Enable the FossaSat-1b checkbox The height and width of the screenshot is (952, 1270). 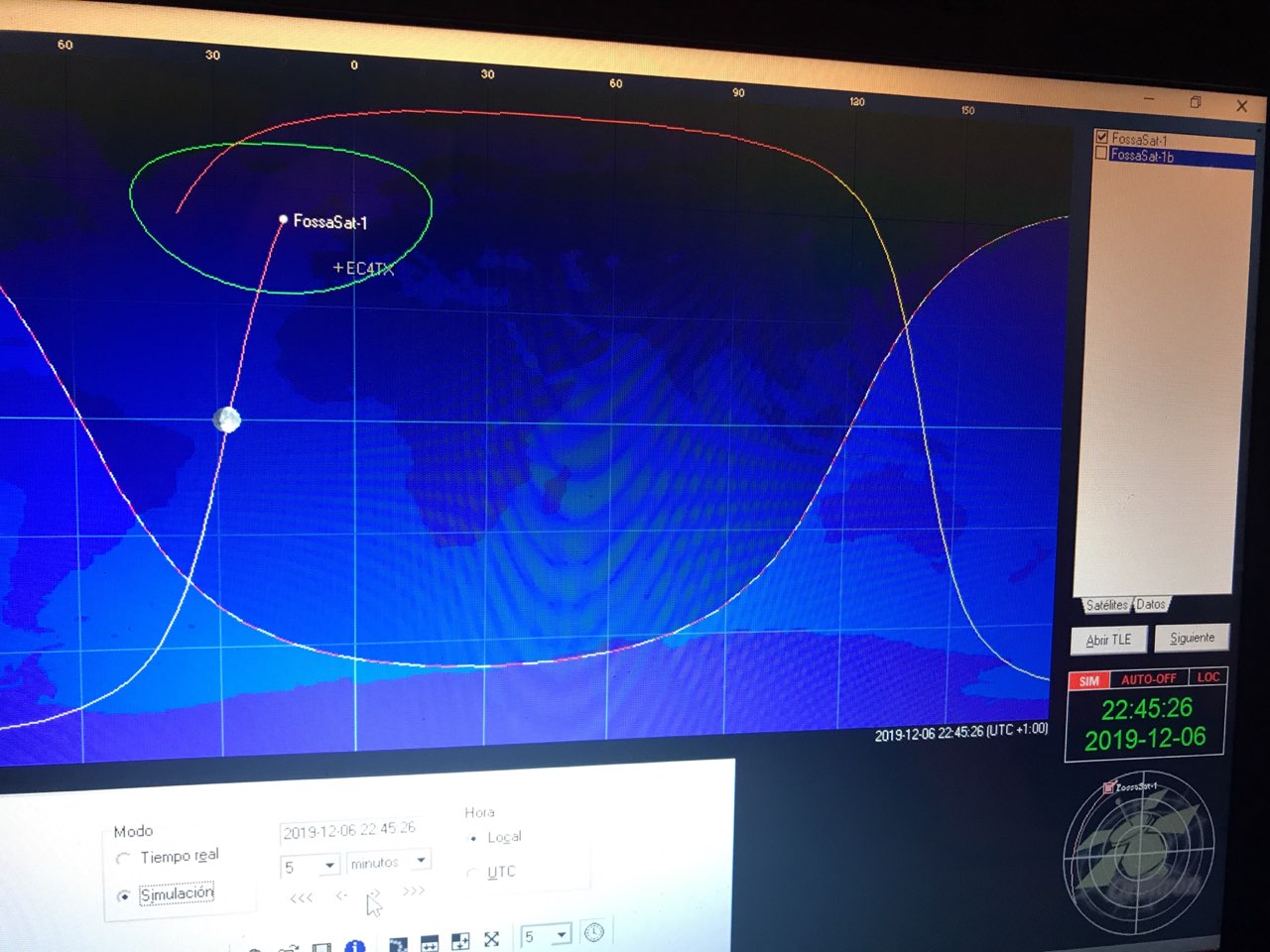[x=1100, y=154]
